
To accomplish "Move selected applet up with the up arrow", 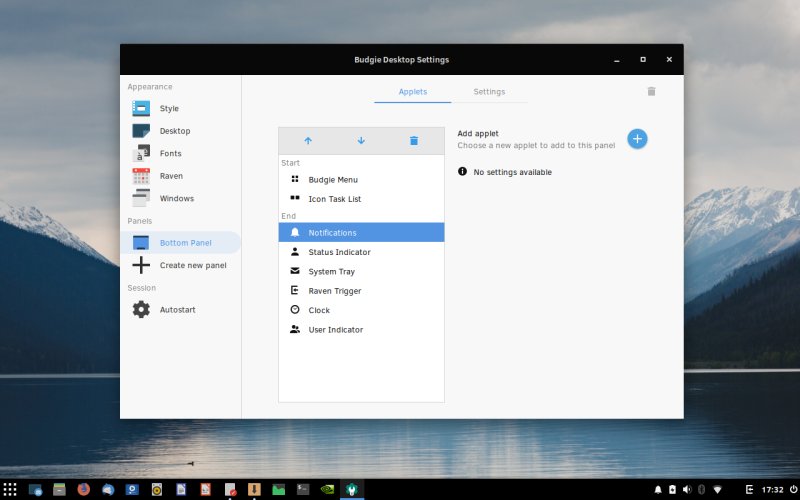I will 308,141.
